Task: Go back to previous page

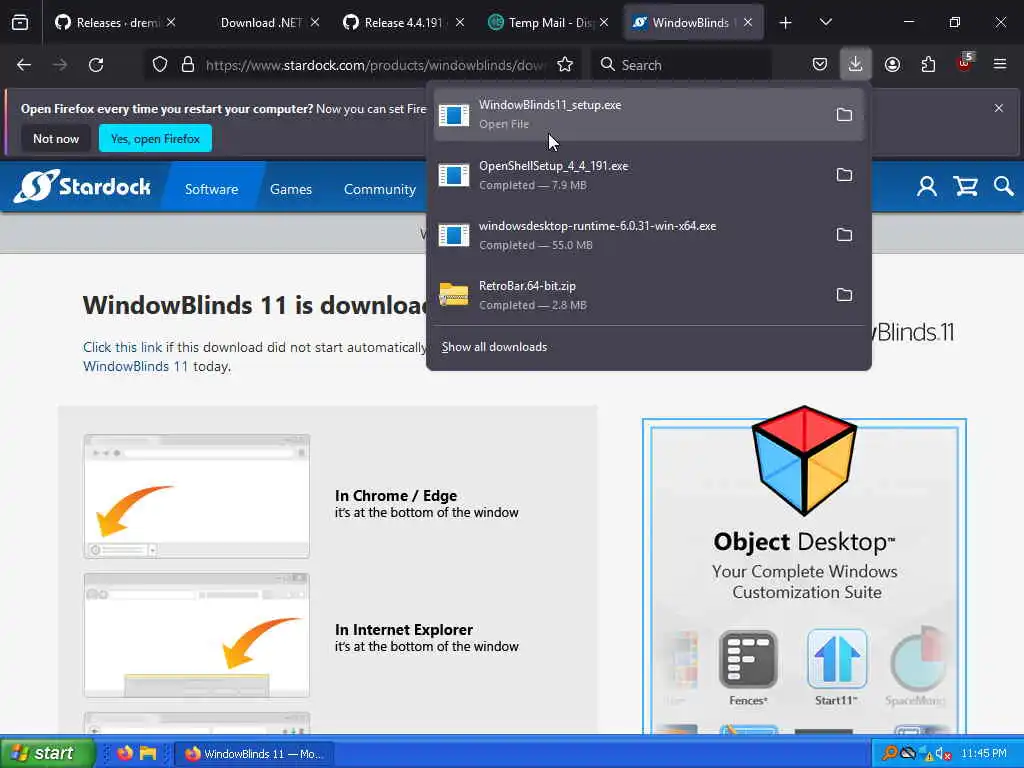Action: 24,65
